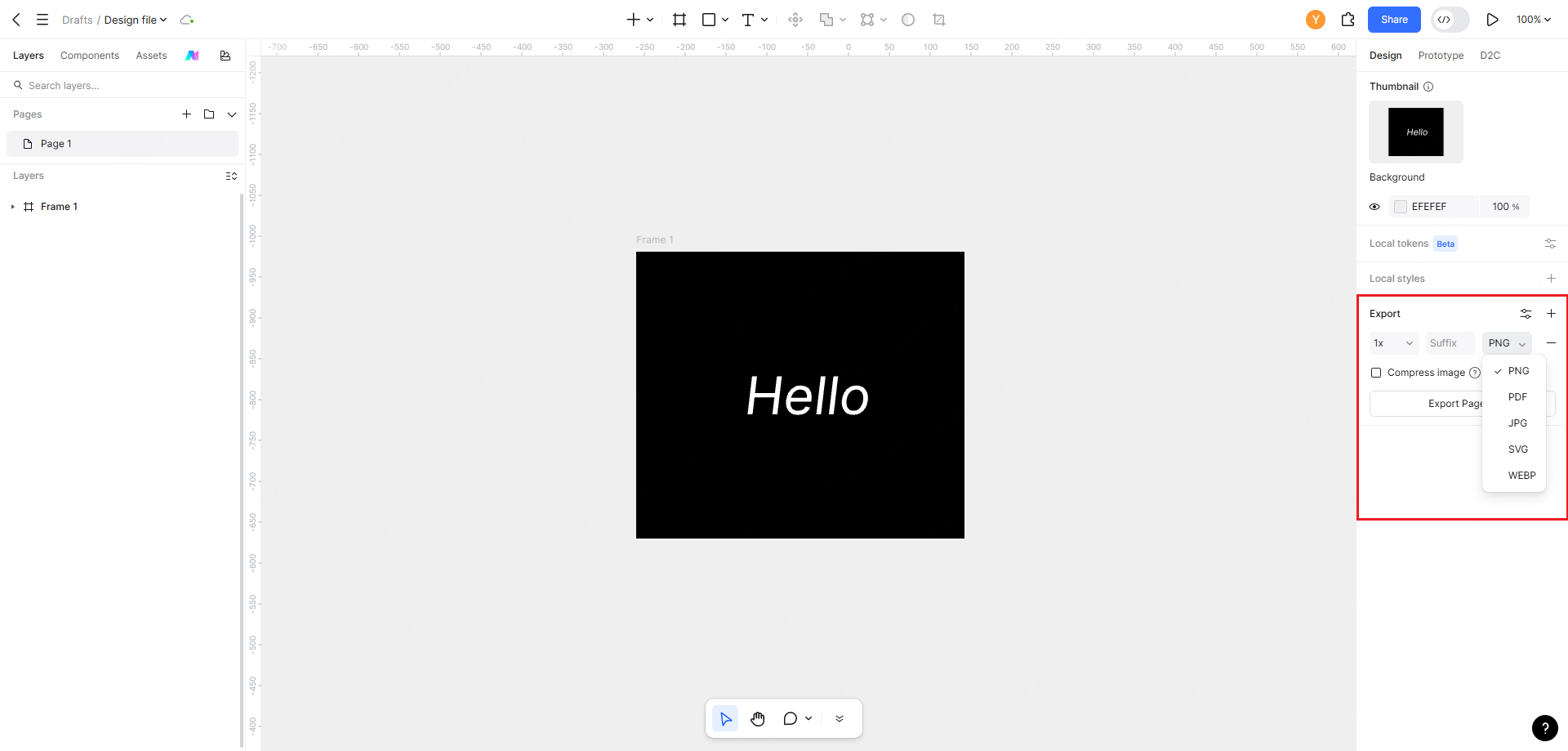The height and width of the screenshot is (751, 1568).
Task: Switch to the Assets tab
Action: (x=151, y=56)
